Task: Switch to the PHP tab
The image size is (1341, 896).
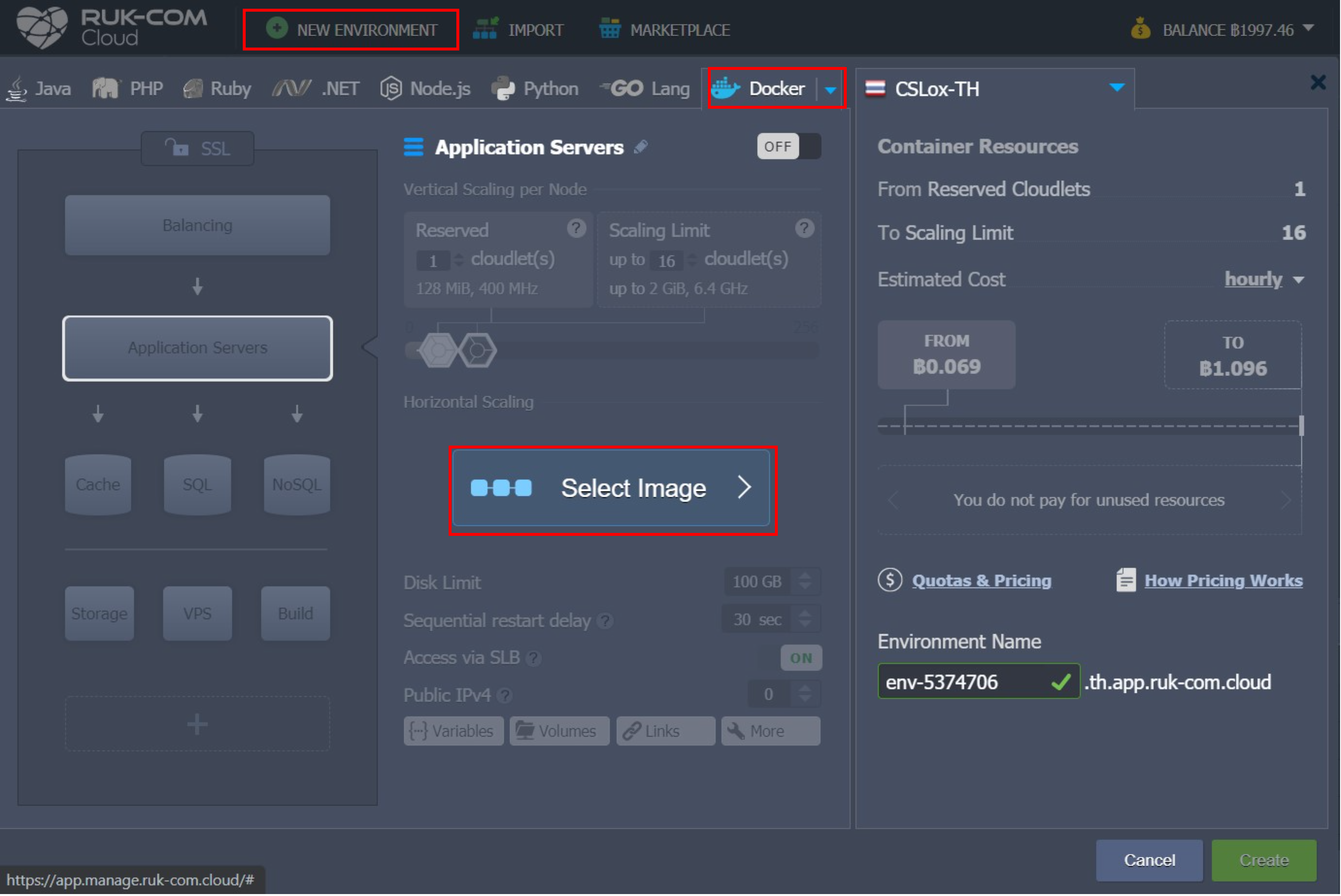Action: click(128, 89)
